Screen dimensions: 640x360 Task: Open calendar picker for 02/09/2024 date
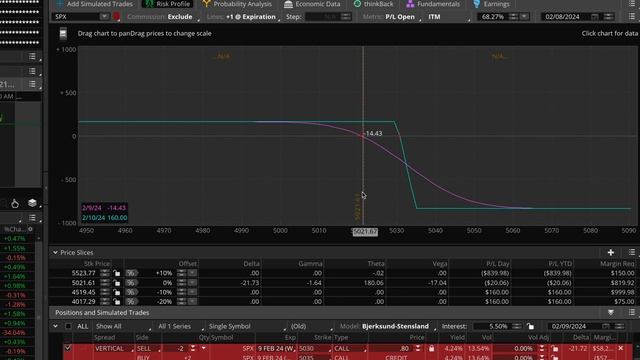click(606, 326)
